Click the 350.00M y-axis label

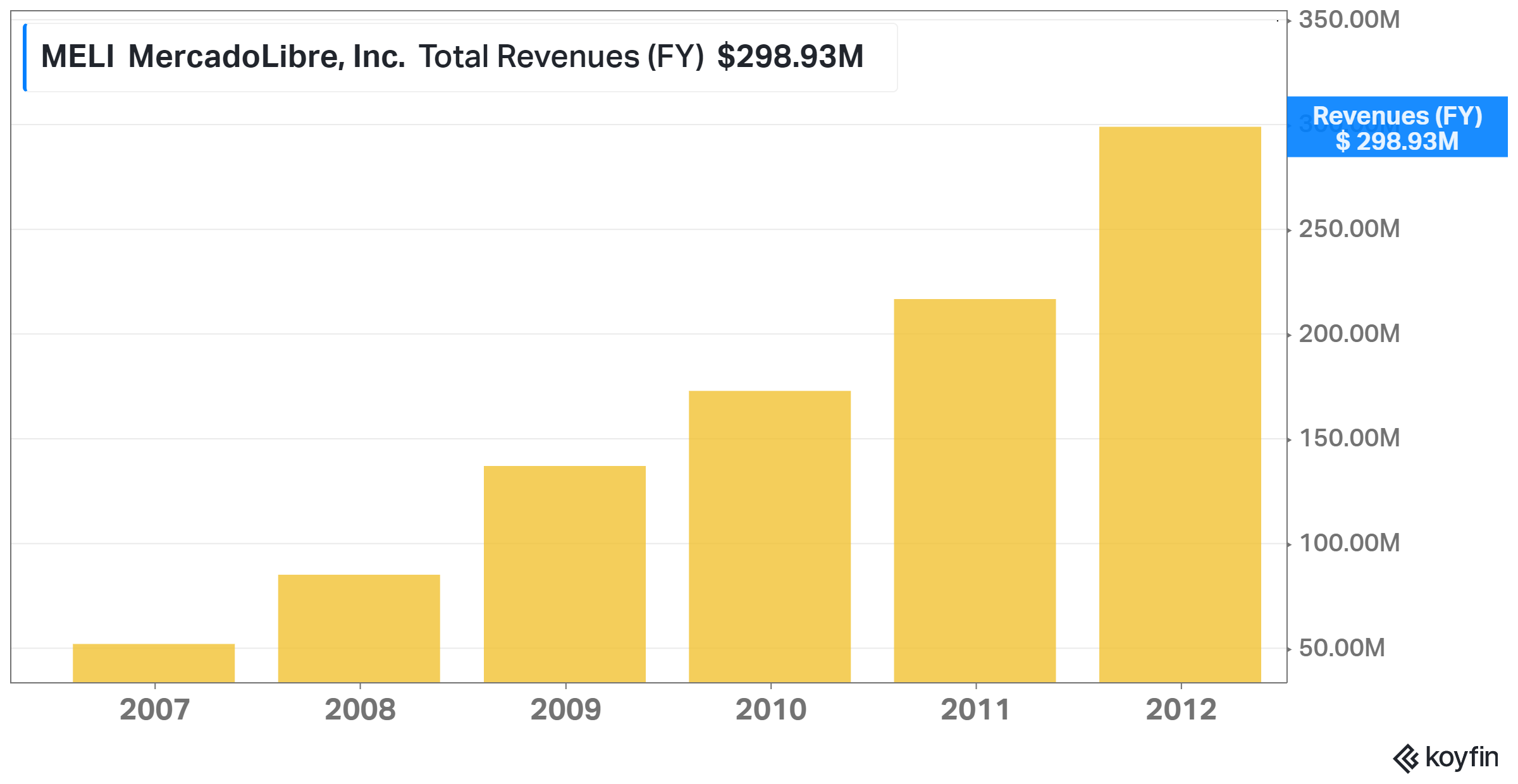(x=1349, y=20)
